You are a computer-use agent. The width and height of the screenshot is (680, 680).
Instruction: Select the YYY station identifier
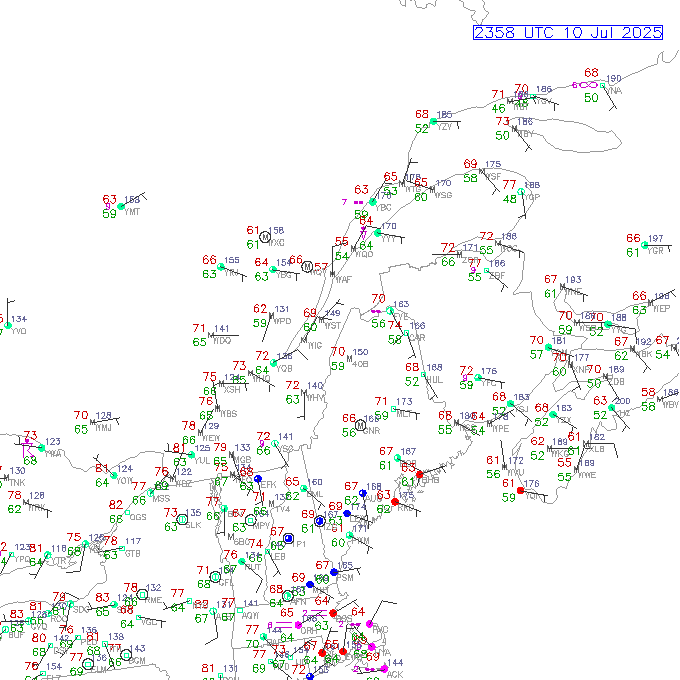point(389,239)
